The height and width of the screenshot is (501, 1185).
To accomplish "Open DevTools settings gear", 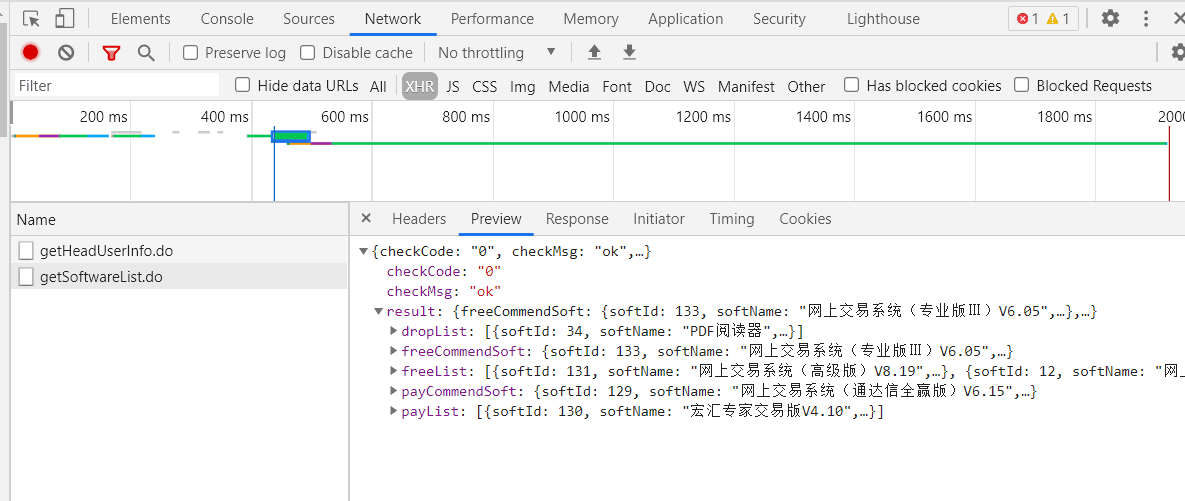I will (1110, 18).
